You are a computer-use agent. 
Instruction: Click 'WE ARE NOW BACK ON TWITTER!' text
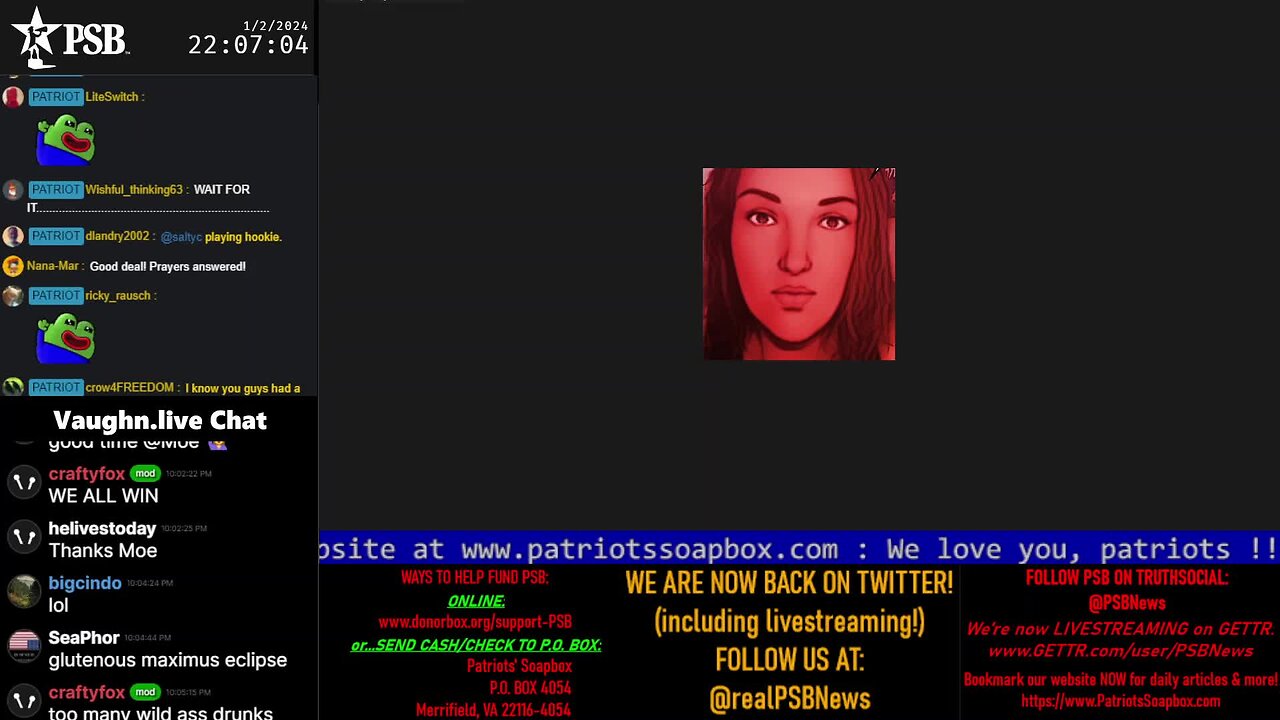coord(789,582)
